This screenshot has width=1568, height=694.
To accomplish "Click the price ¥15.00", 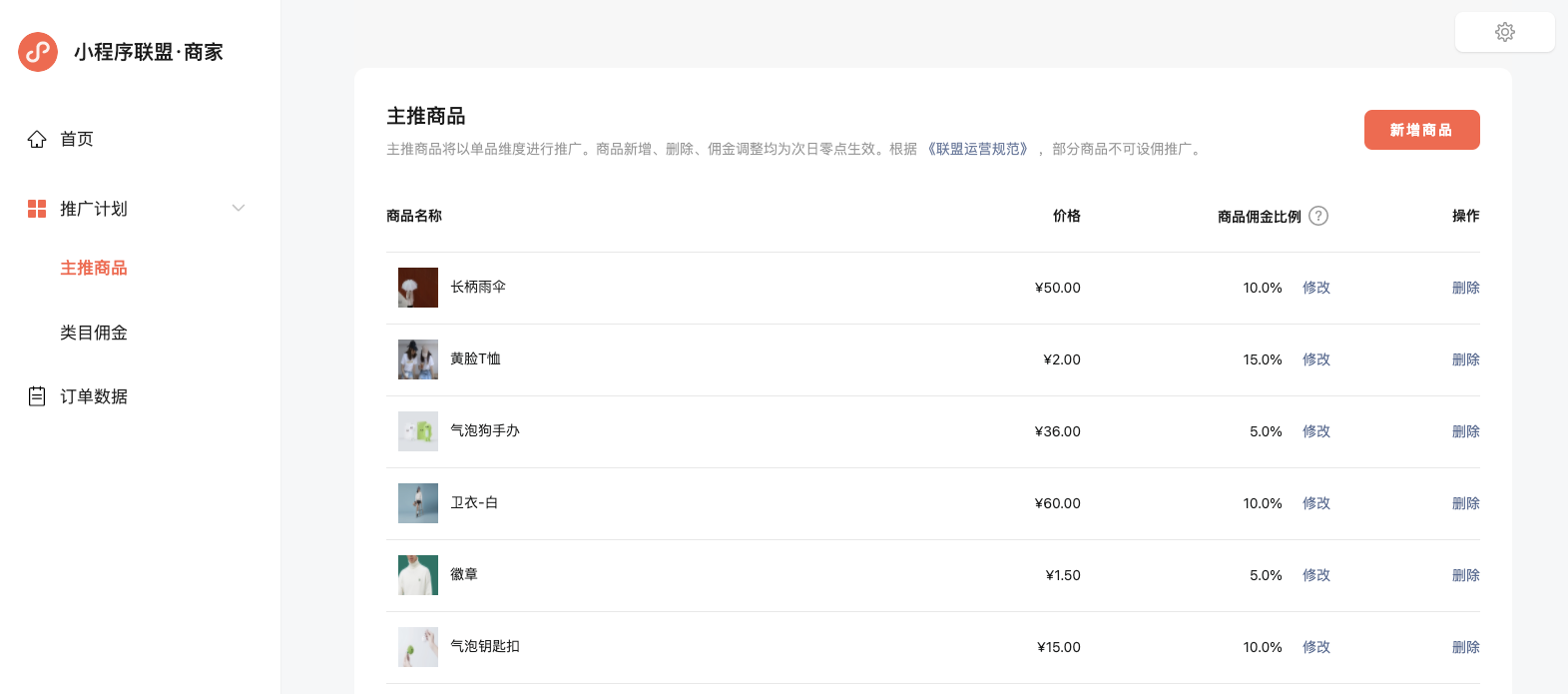I will [x=1059, y=647].
